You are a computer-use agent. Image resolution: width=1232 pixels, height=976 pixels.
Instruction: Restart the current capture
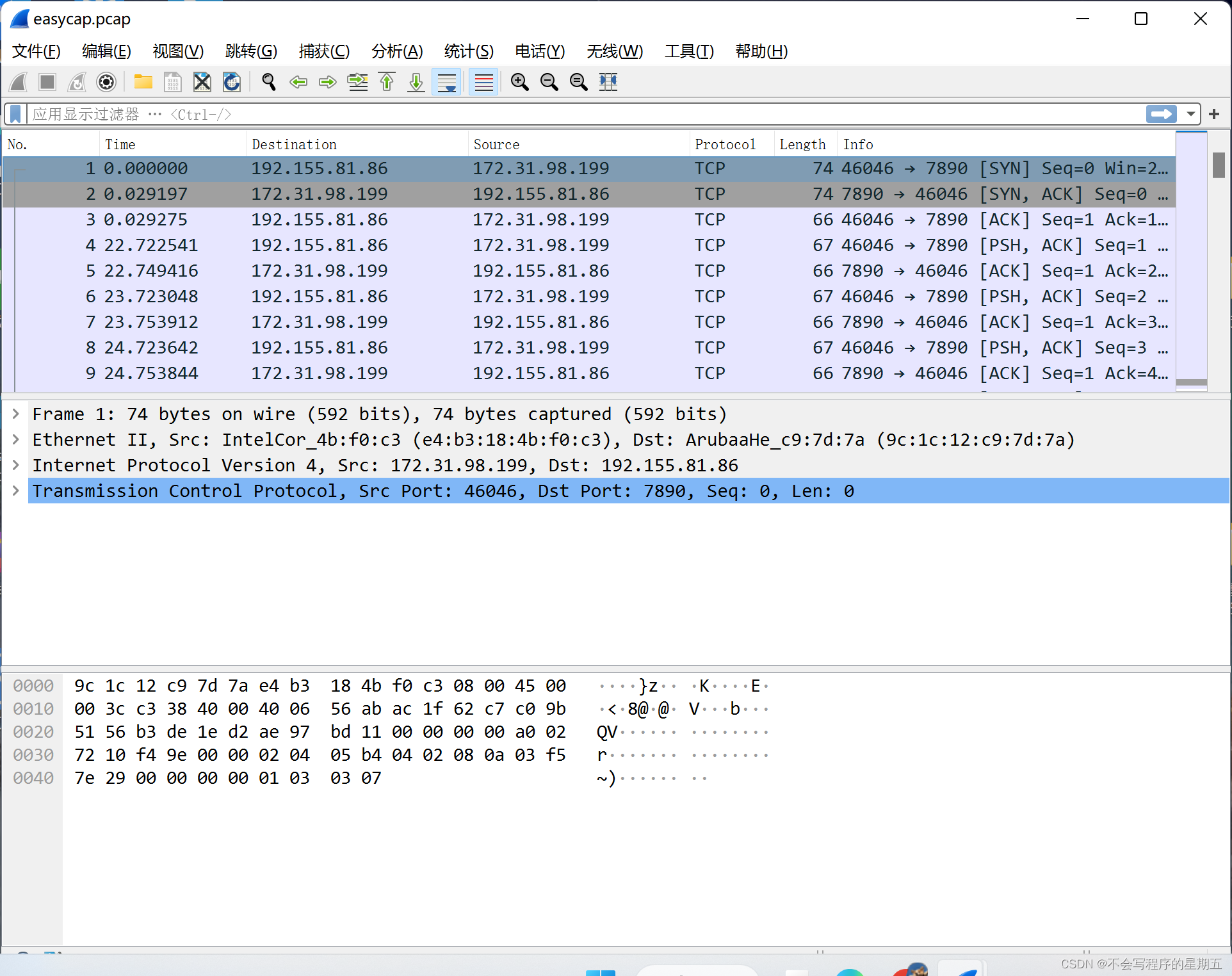tap(76, 82)
